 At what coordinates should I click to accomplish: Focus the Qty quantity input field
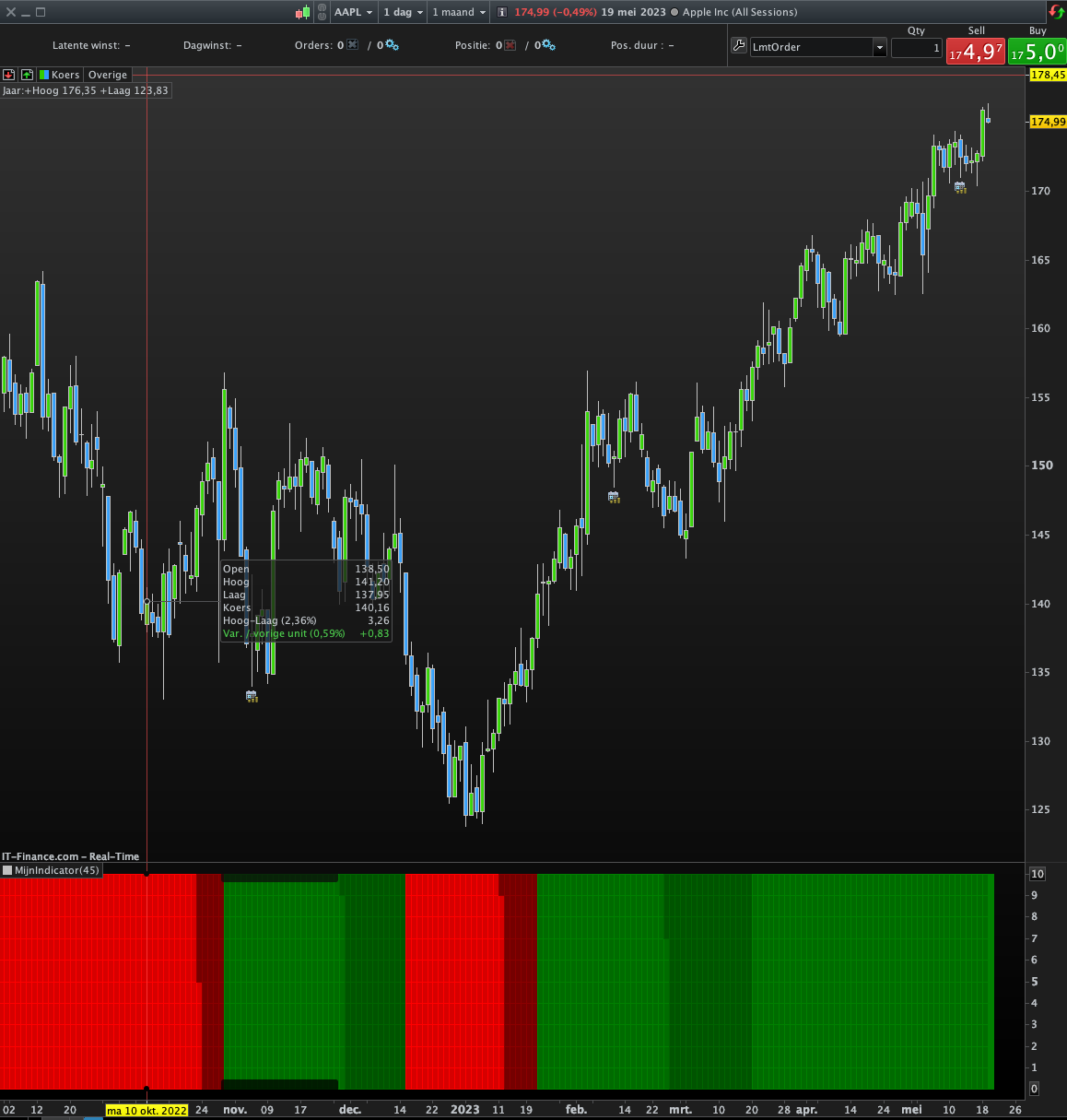(x=917, y=48)
